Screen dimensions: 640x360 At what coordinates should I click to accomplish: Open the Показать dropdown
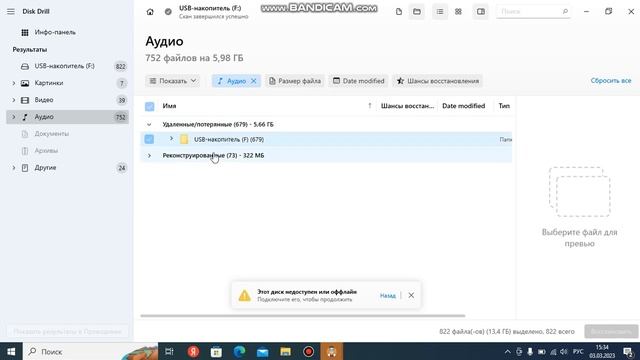[x=172, y=81]
